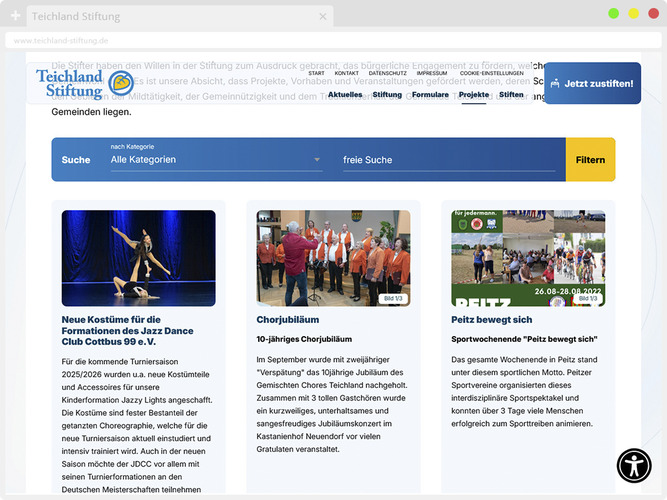Image resolution: width=667 pixels, height=500 pixels.
Task: Open the accessibility widget icon
Action: [x=634, y=466]
